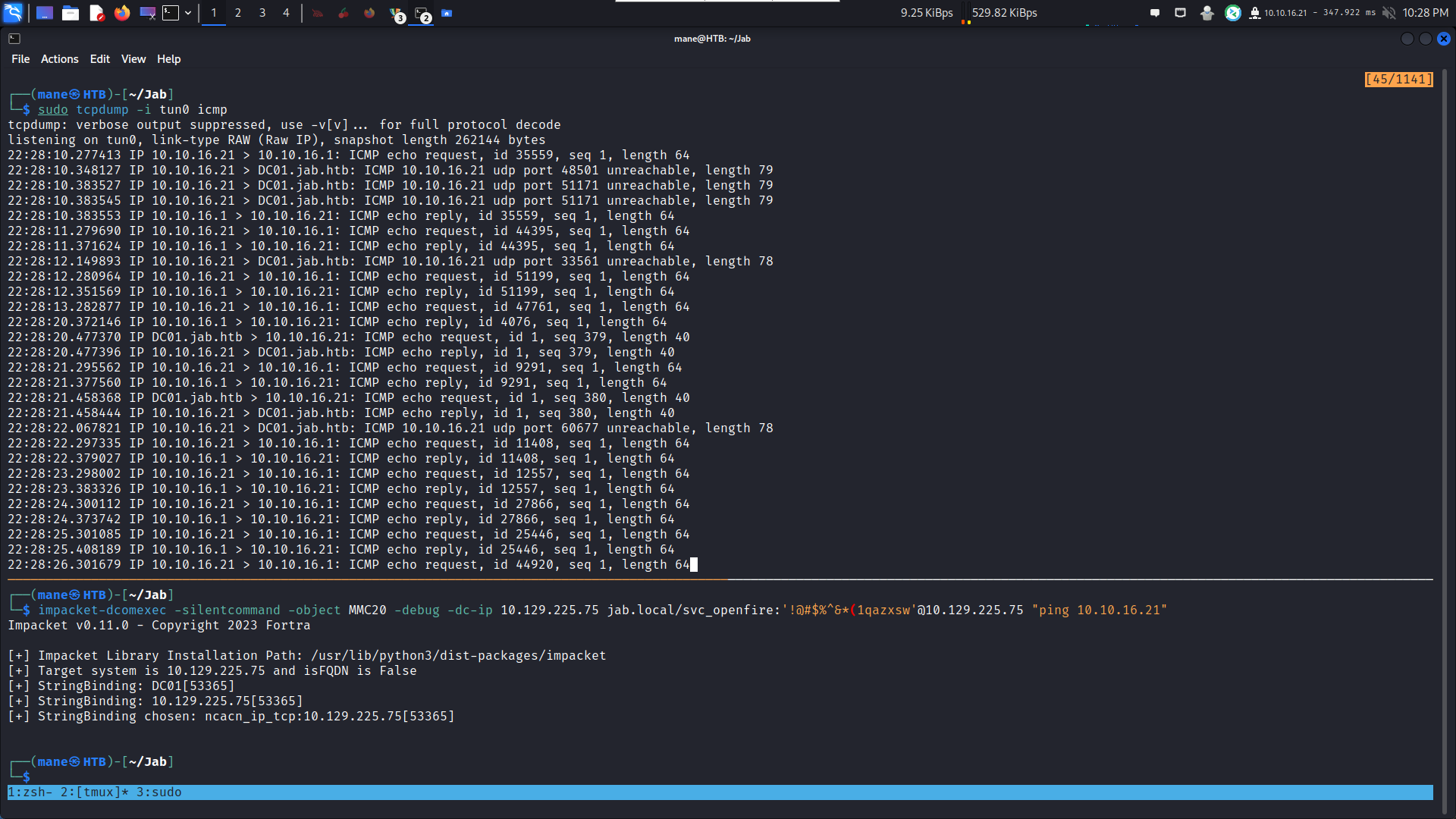The height and width of the screenshot is (819, 1456).
Task: Select the running Firefox taskbar window
Action: [369, 13]
